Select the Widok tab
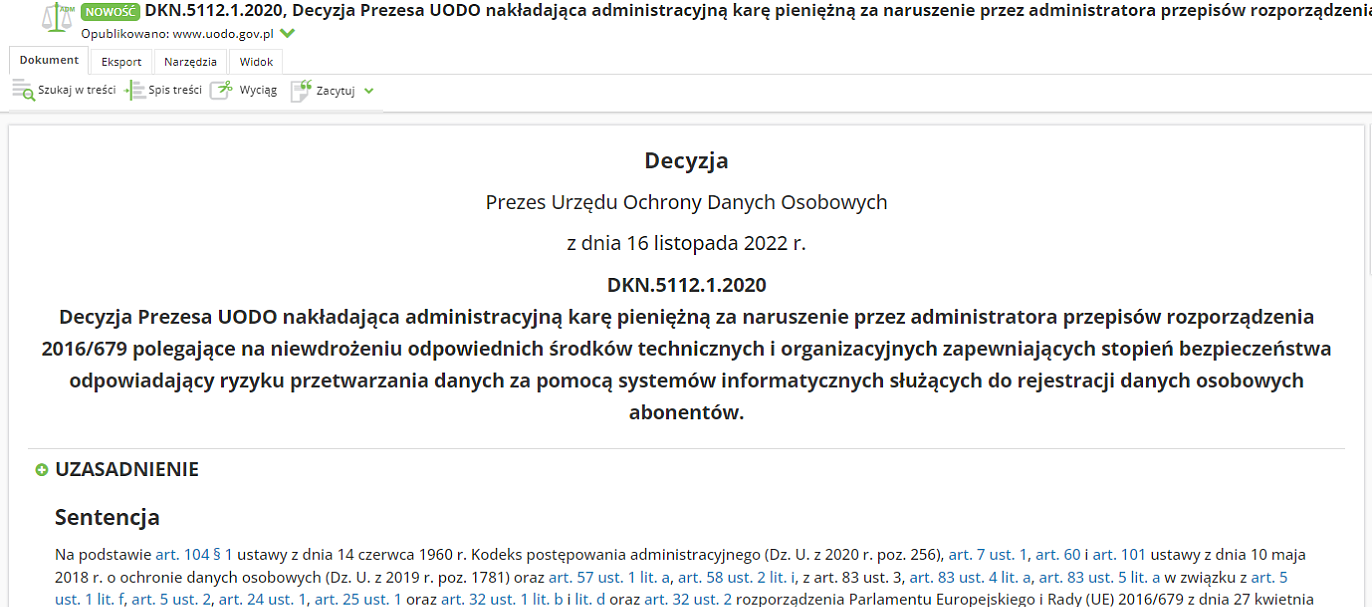This screenshot has width=1372, height=607. 256,62
